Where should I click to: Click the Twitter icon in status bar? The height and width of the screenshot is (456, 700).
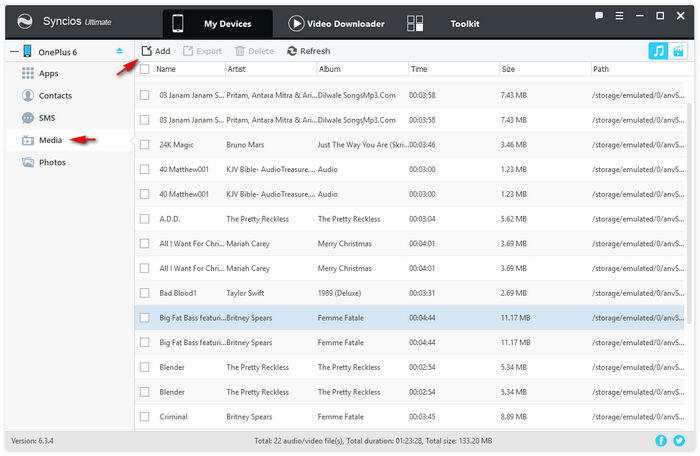tap(679, 440)
